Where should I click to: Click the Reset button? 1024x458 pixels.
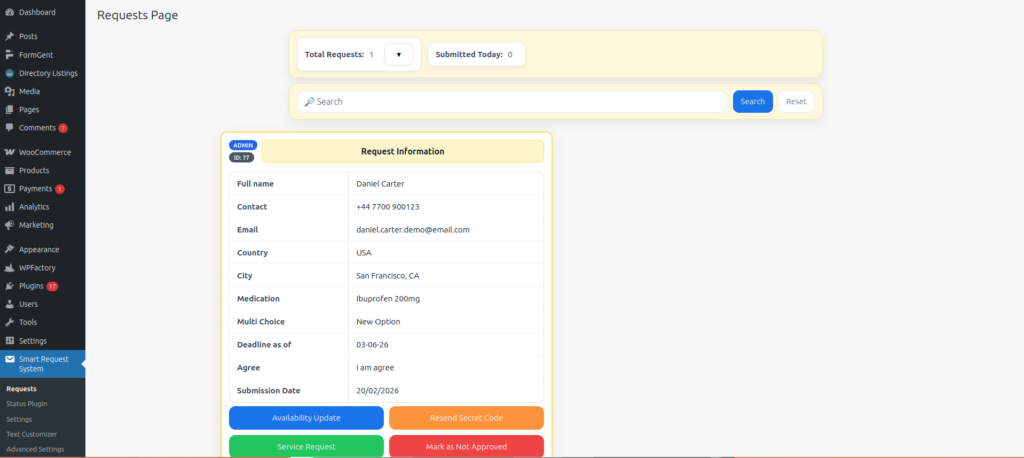796,102
